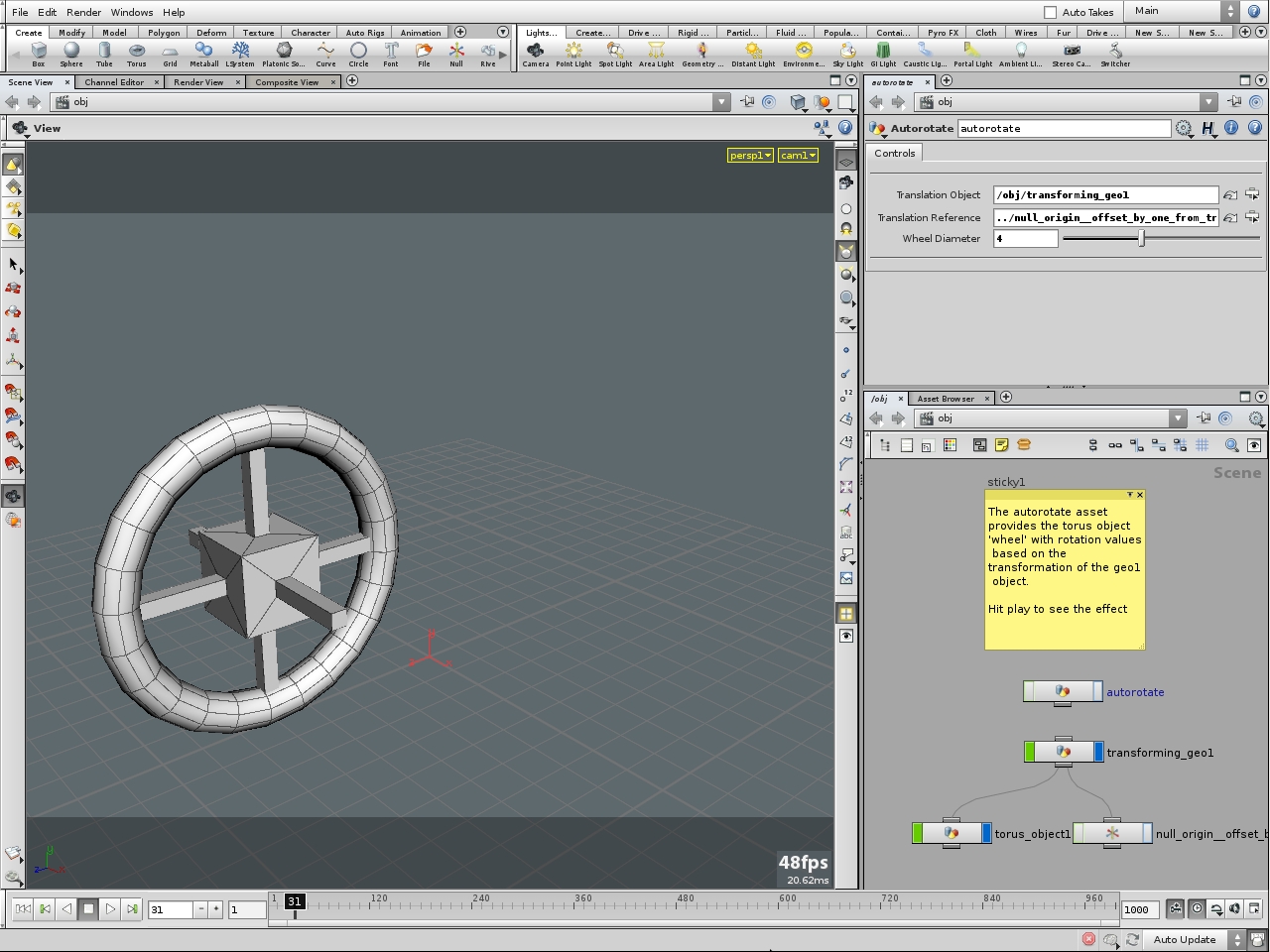Add a Grid primitive
Image resolution: width=1270 pixels, height=952 pixels.
(x=170, y=54)
